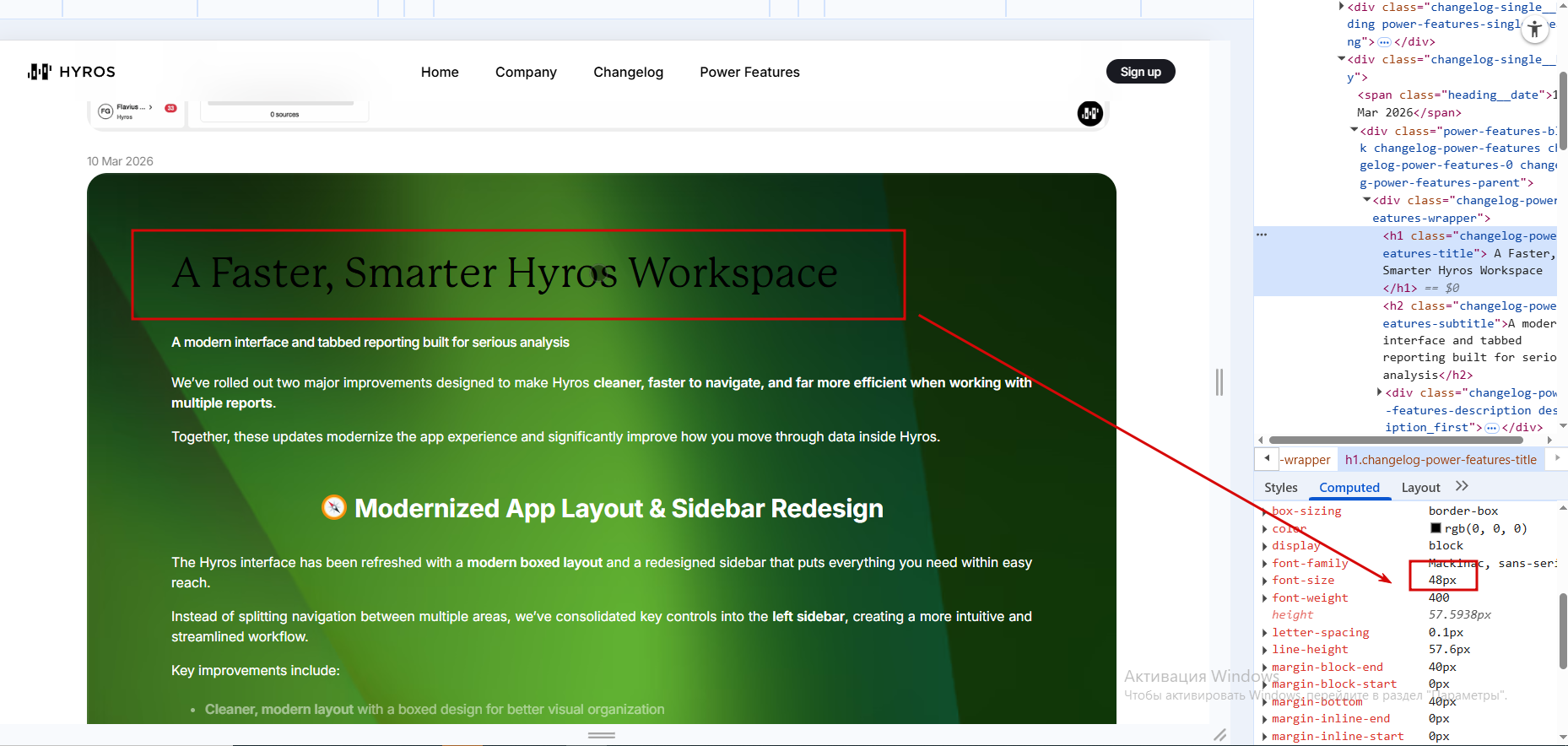Open the accessibility widget icon
This screenshot has width=1568, height=746.
click(x=1534, y=30)
